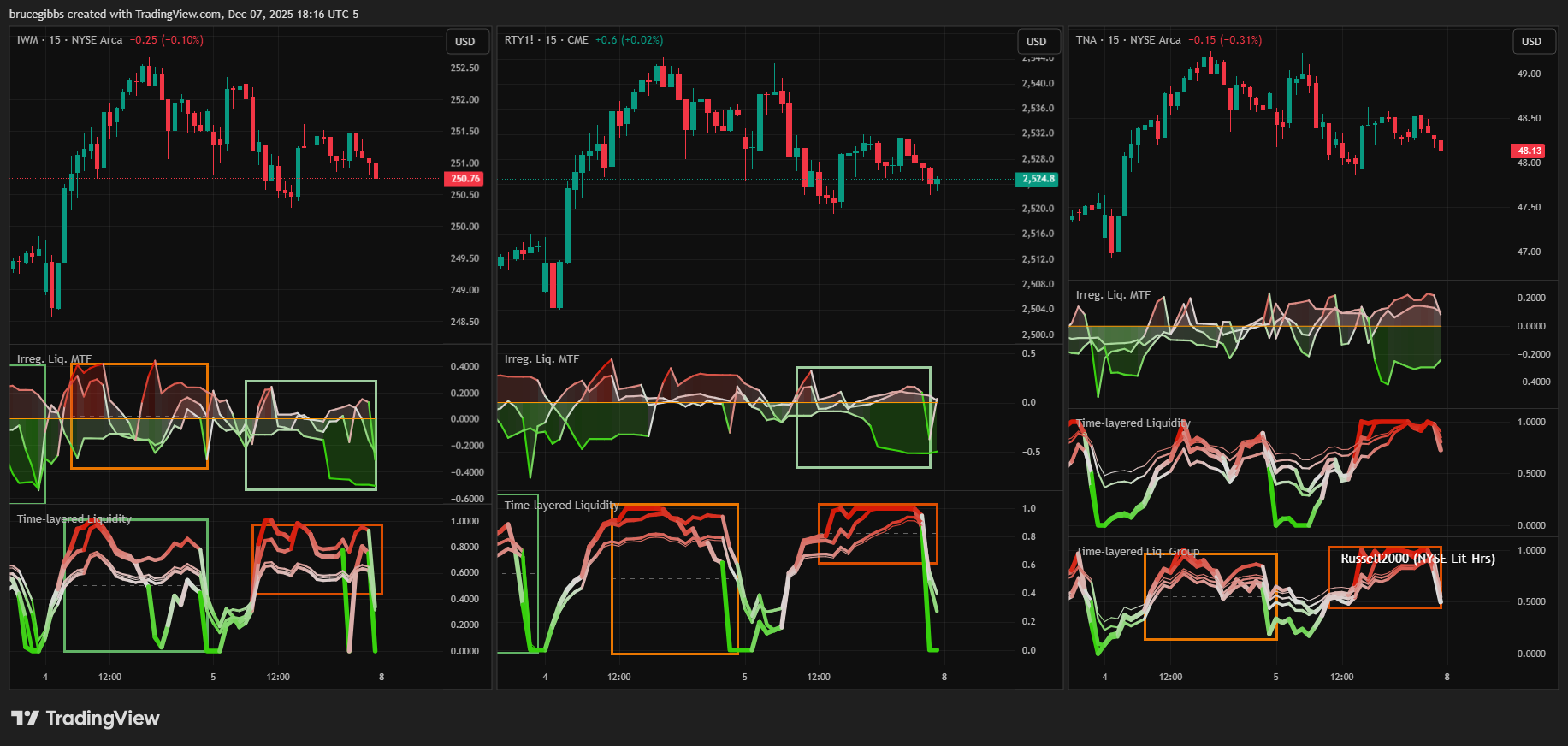Click the IWM percent change -0.25 (-0.10%)
Image resolution: width=1568 pixels, height=746 pixels.
click(167, 40)
